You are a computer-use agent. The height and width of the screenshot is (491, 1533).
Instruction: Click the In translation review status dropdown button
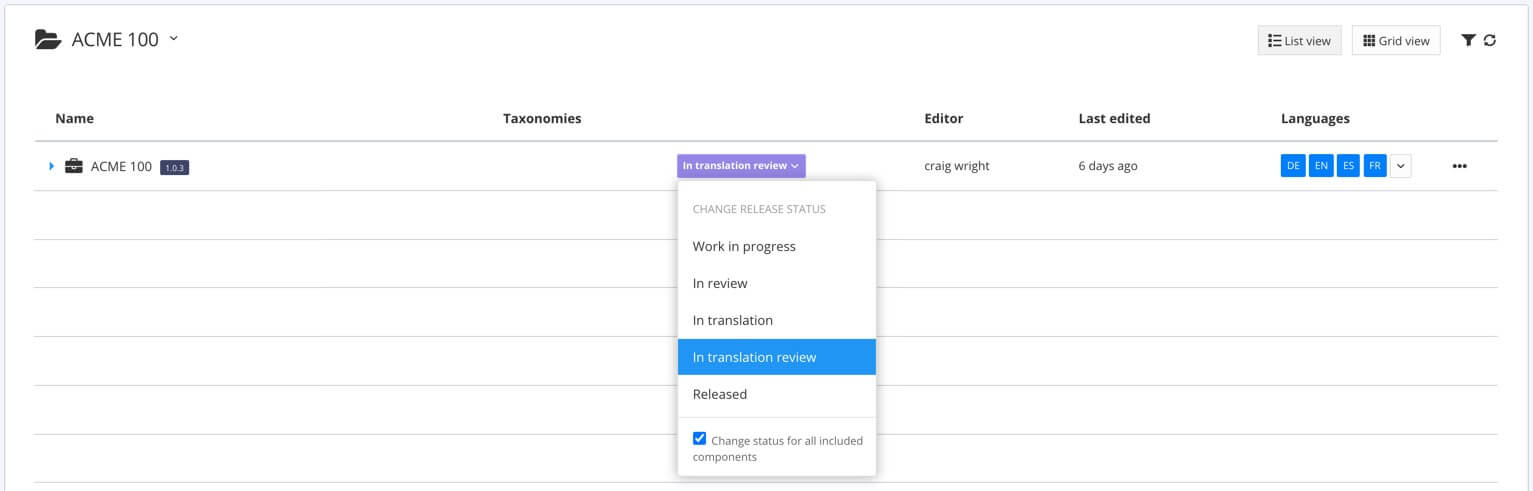[x=741, y=166]
